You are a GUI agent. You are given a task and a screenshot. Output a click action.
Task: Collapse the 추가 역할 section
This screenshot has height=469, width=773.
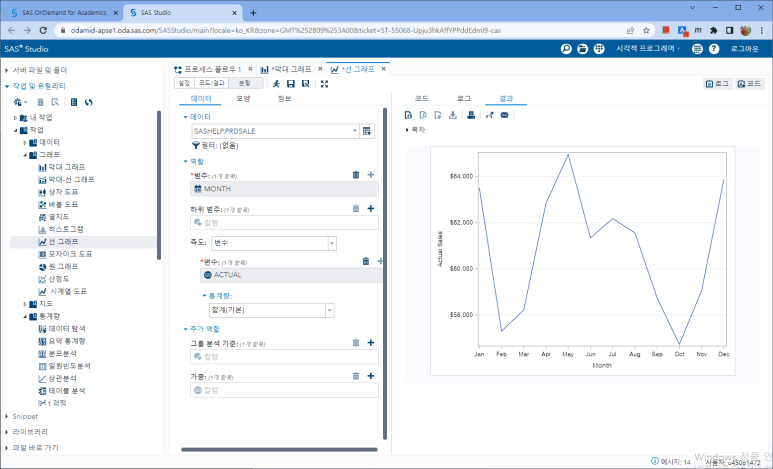(x=186, y=329)
